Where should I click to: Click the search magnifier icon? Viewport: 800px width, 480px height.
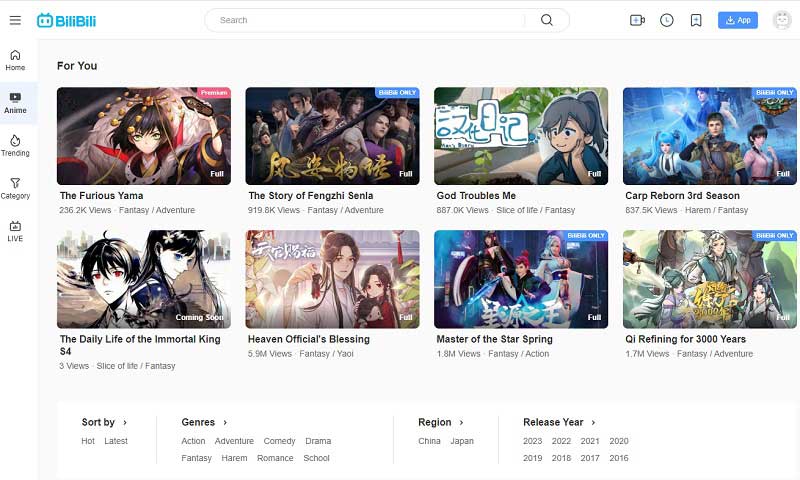[546, 20]
